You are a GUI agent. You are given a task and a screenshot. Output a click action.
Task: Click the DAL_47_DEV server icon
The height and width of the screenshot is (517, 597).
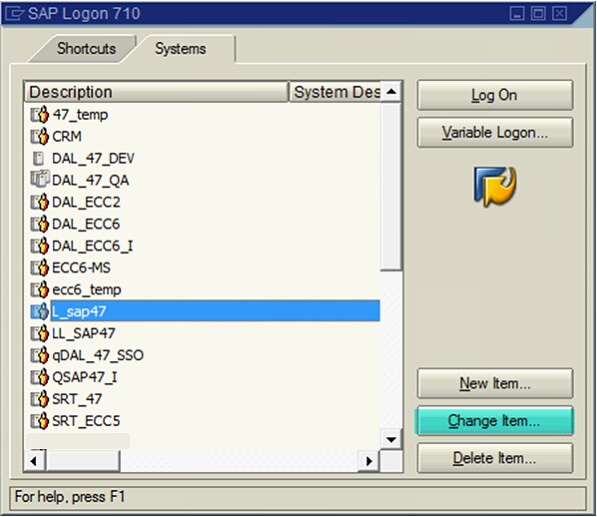coord(38,158)
